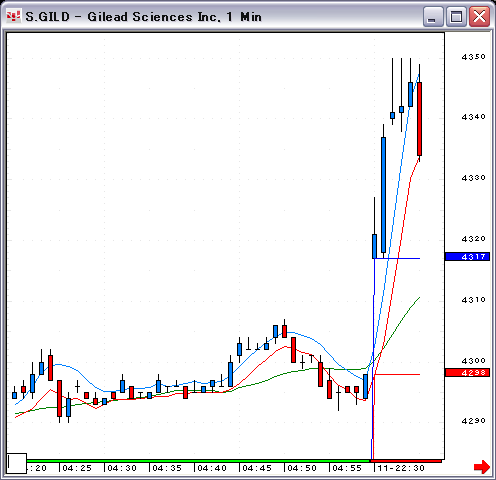Click the 04:25 time axis label
Viewport: 496px width, 480px height.
click(77, 468)
